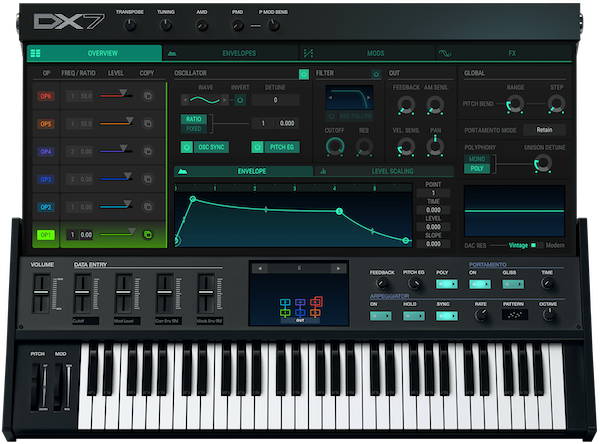Select operator OP1

[46, 235]
